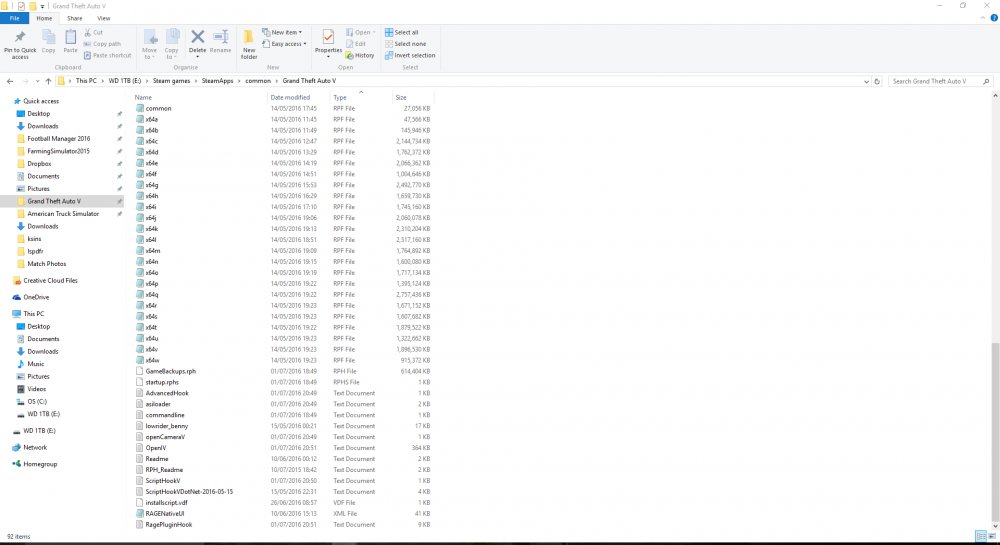Open Recent locations dropdown arrow
This screenshot has width=1000, height=545.
click(x=37, y=82)
